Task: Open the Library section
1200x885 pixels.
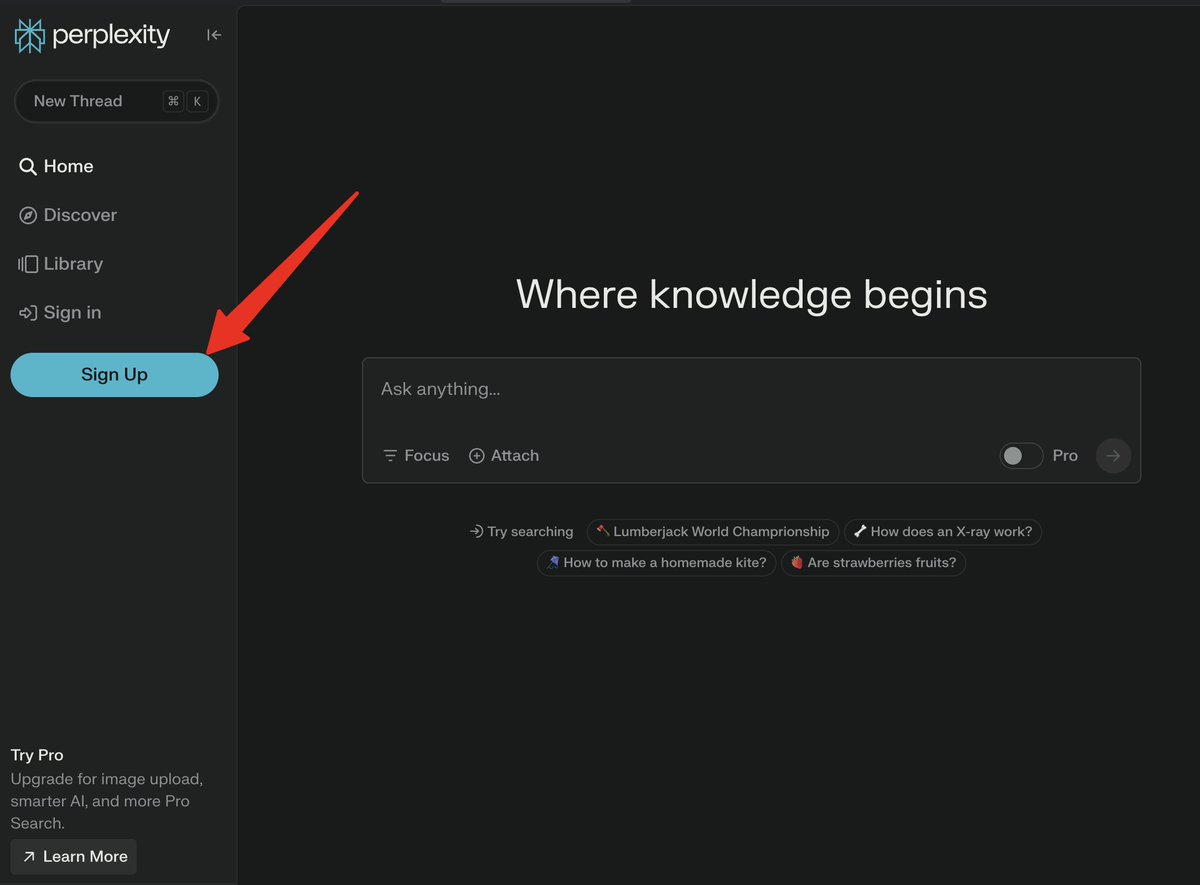Action: [61, 264]
